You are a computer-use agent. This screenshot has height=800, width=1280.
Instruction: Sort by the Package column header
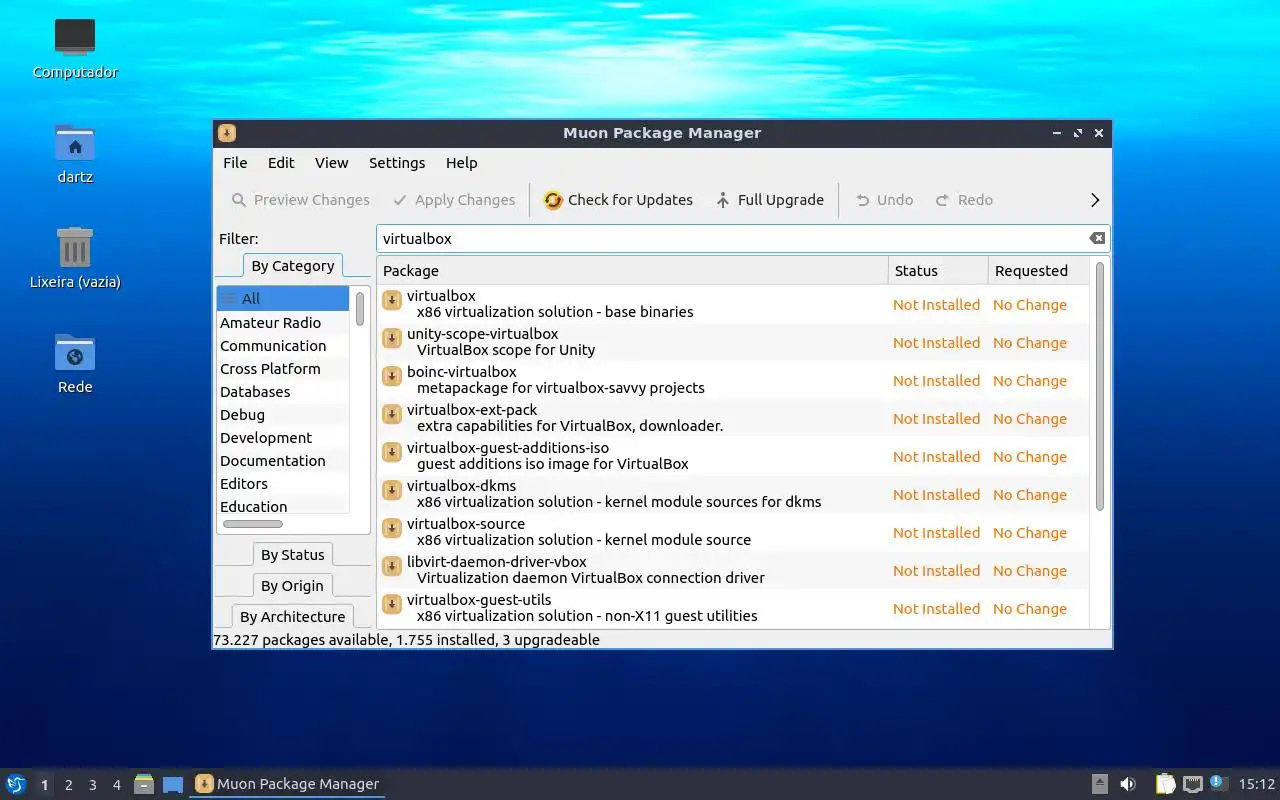[632, 271]
